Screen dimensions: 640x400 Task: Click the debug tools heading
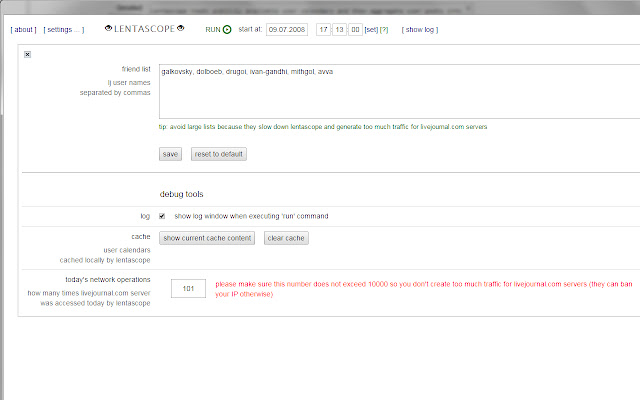click(181, 194)
